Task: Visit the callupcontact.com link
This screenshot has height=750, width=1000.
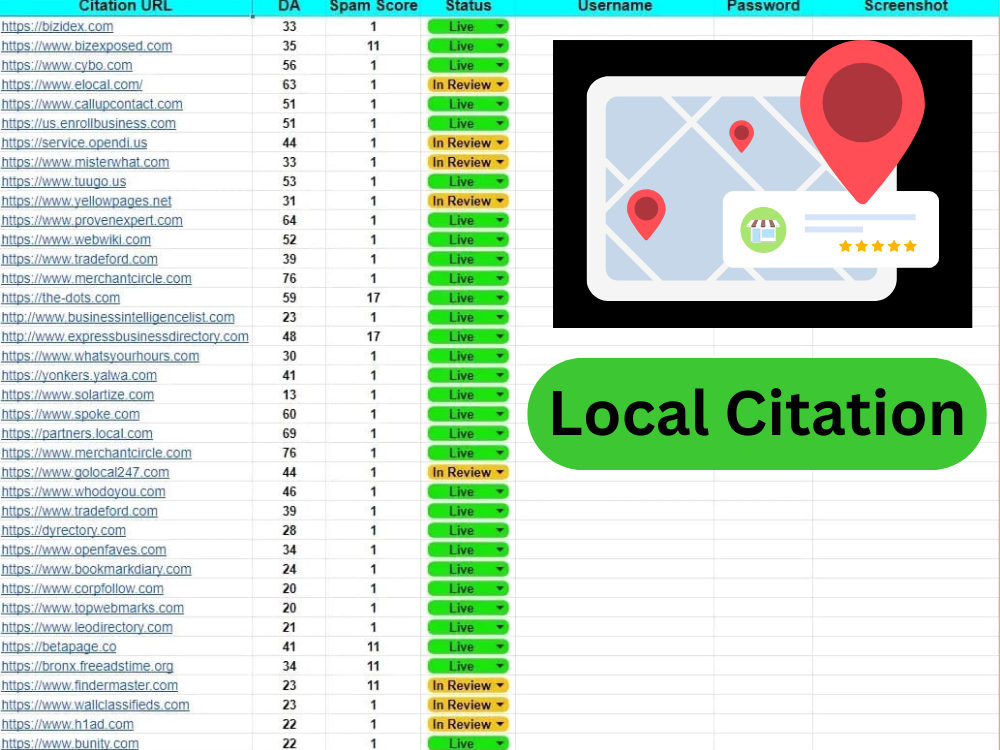Action: pos(92,104)
